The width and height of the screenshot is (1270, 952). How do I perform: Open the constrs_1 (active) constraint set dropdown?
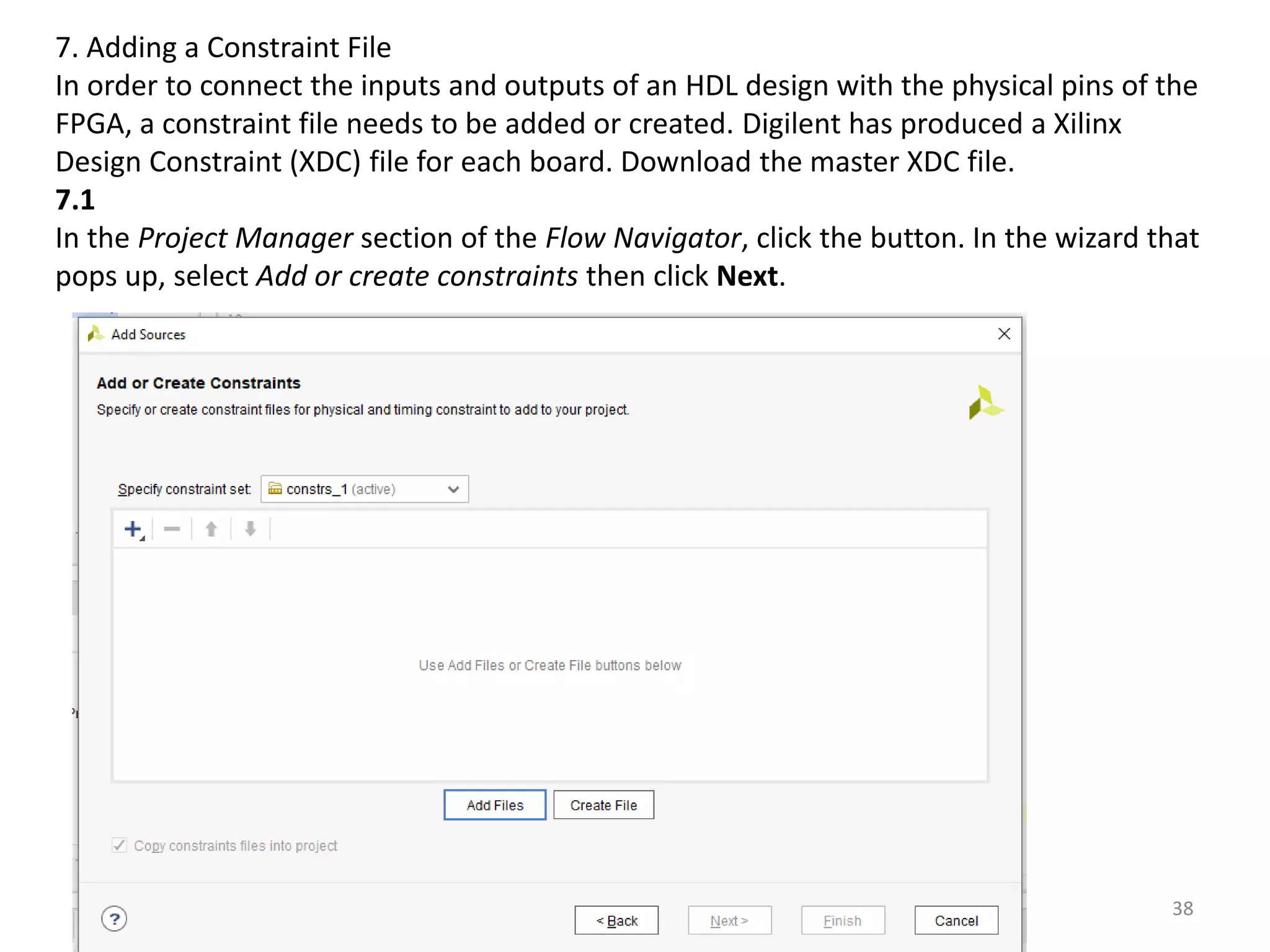[x=363, y=489]
